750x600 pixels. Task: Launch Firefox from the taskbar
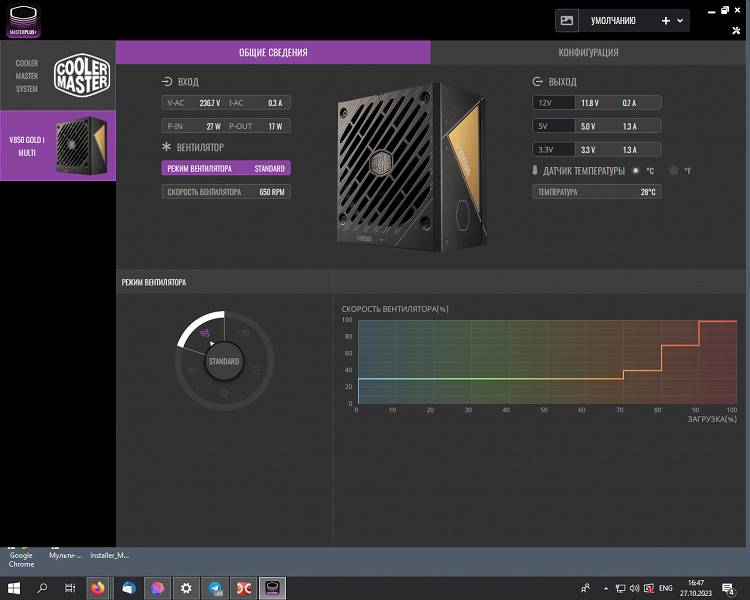[98, 588]
